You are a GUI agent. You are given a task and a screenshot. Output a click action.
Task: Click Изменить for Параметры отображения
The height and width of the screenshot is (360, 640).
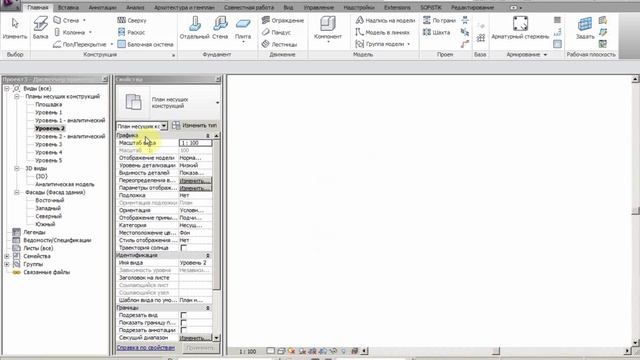coord(195,188)
